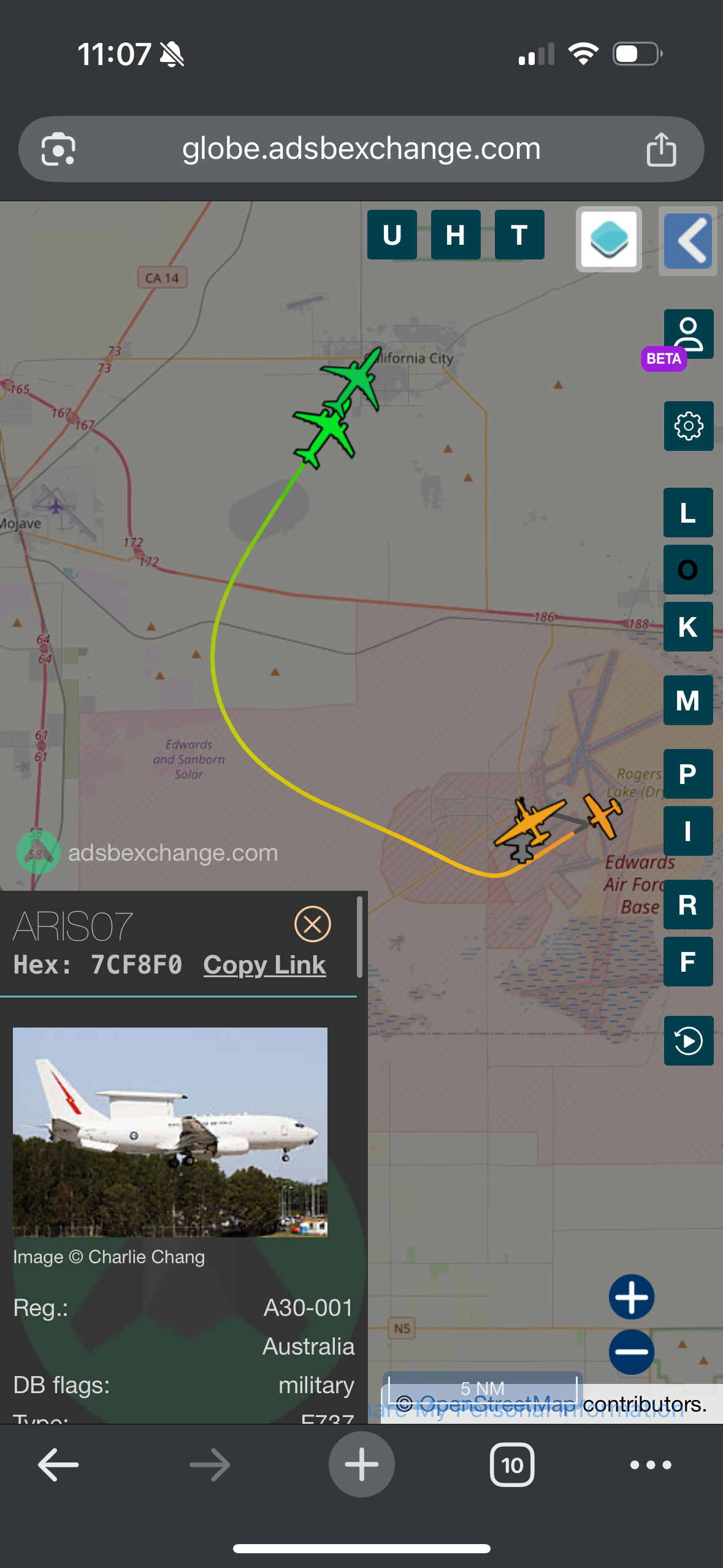
Task: Zoom out with the minus map button
Action: (632, 1351)
